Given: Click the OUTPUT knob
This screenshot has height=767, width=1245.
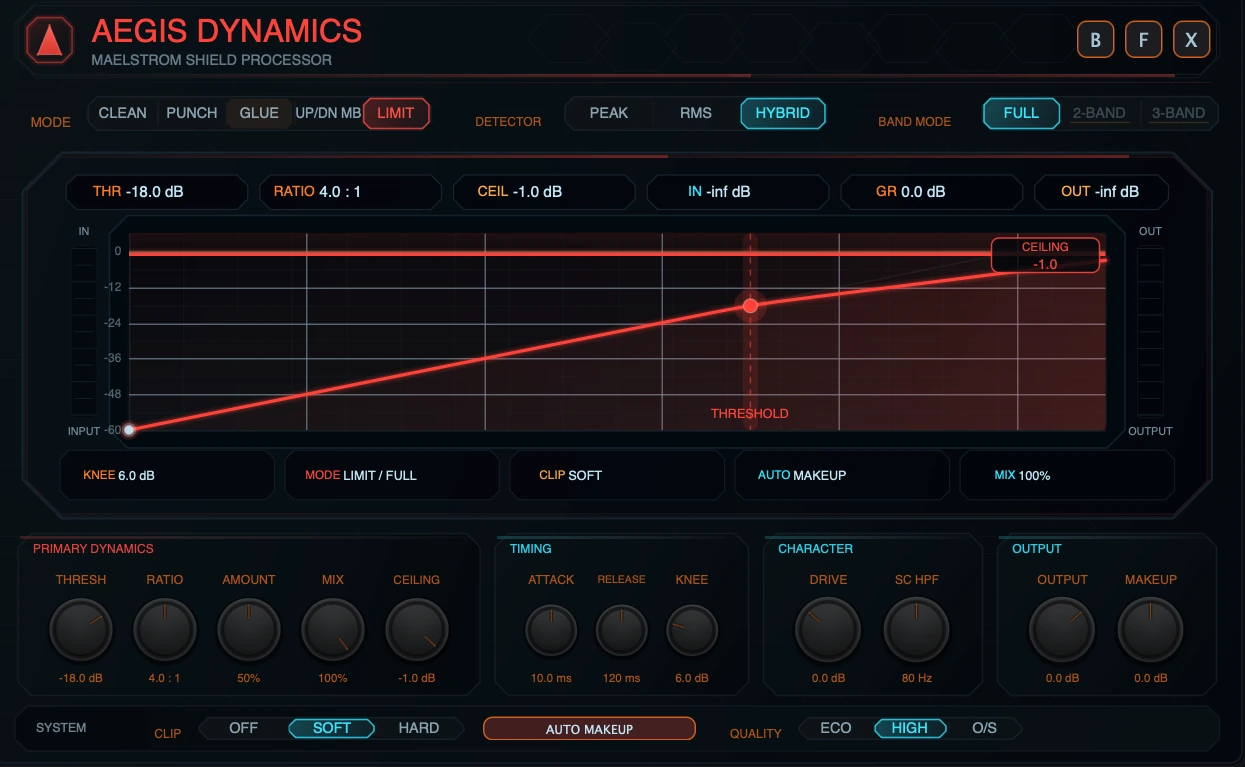Looking at the screenshot, I should point(1062,630).
